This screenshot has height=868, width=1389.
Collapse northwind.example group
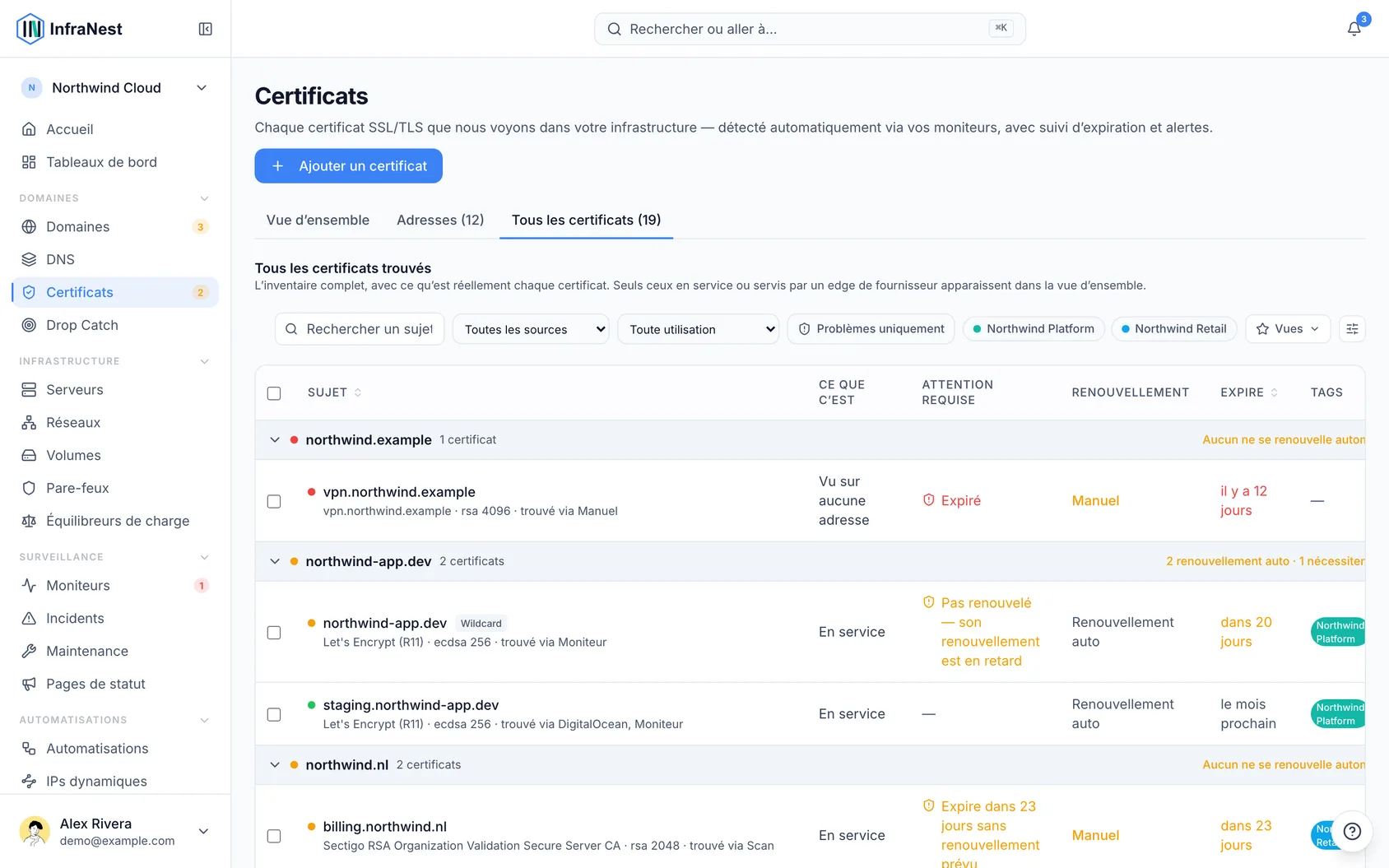click(275, 440)
